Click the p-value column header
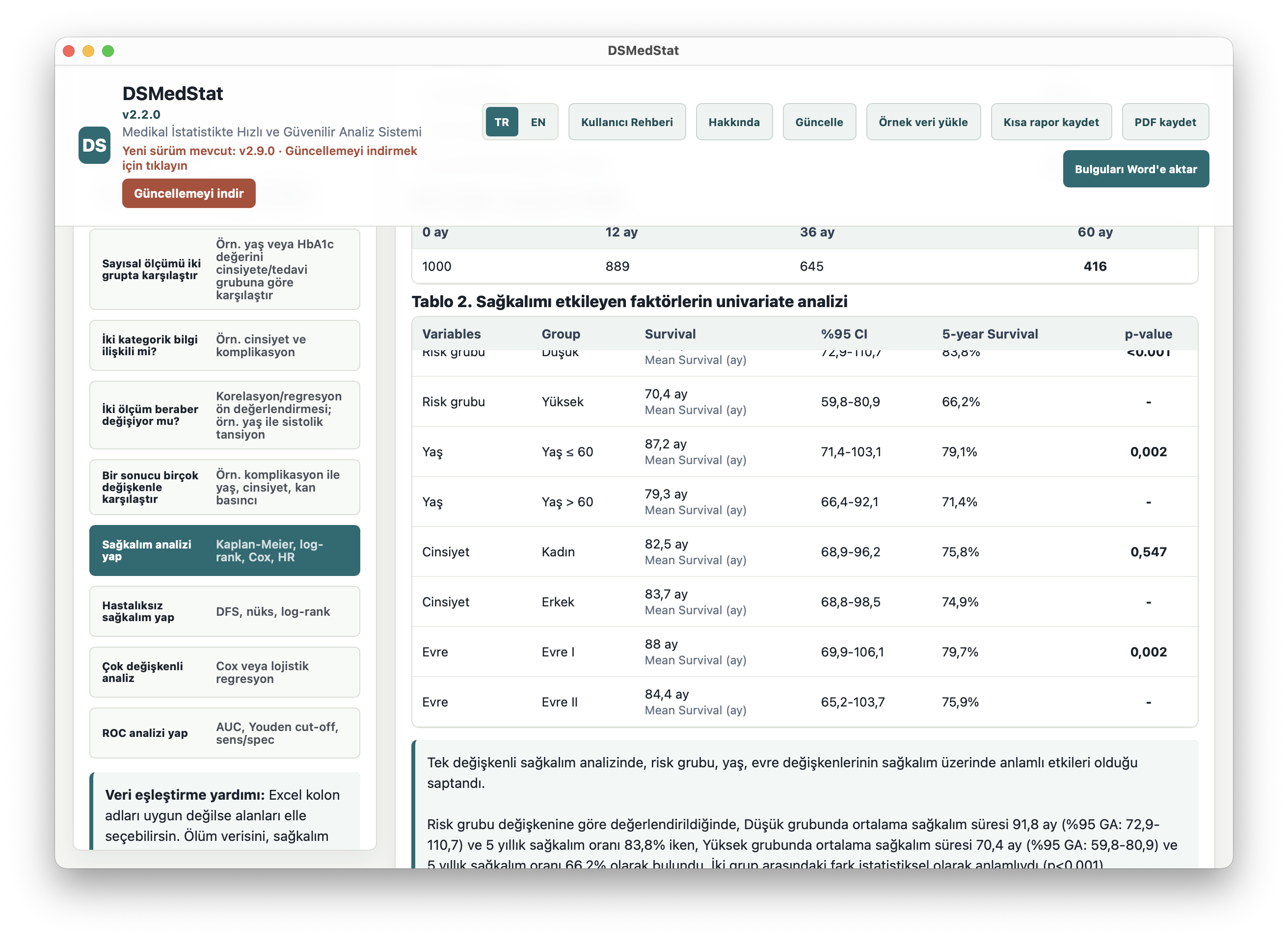Image resolution: width=1288 pixels, height=941 pixels. [1149, 335]
